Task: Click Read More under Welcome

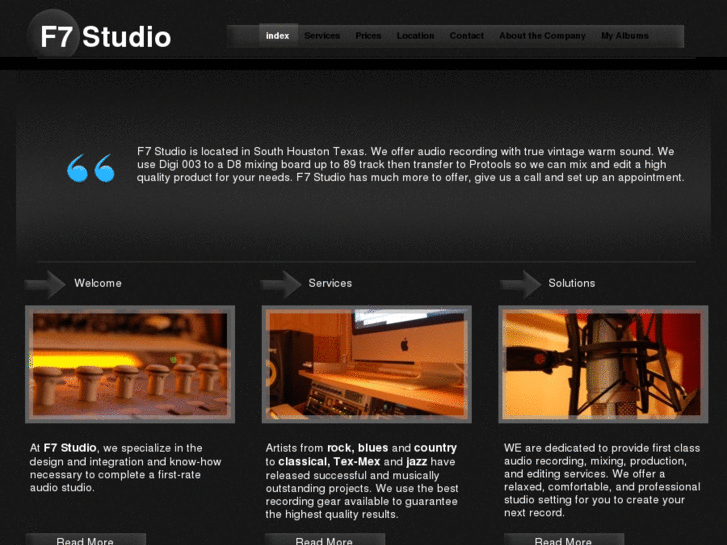Action: (x=85, y=540)
